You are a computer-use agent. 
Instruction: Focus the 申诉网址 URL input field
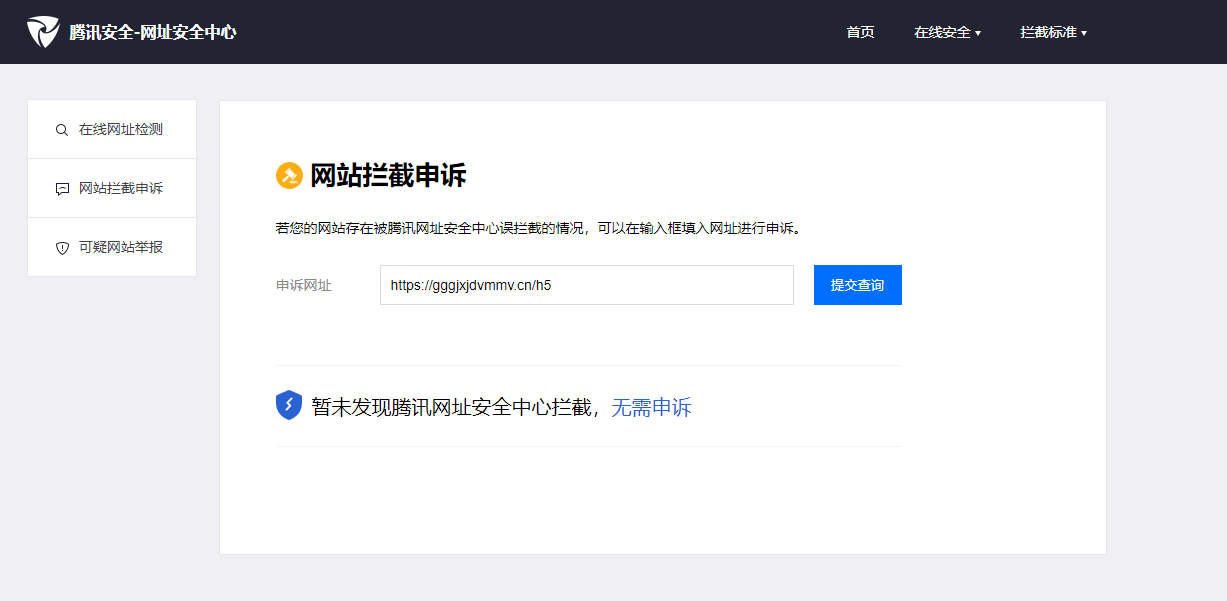click(x=587, y=285)
